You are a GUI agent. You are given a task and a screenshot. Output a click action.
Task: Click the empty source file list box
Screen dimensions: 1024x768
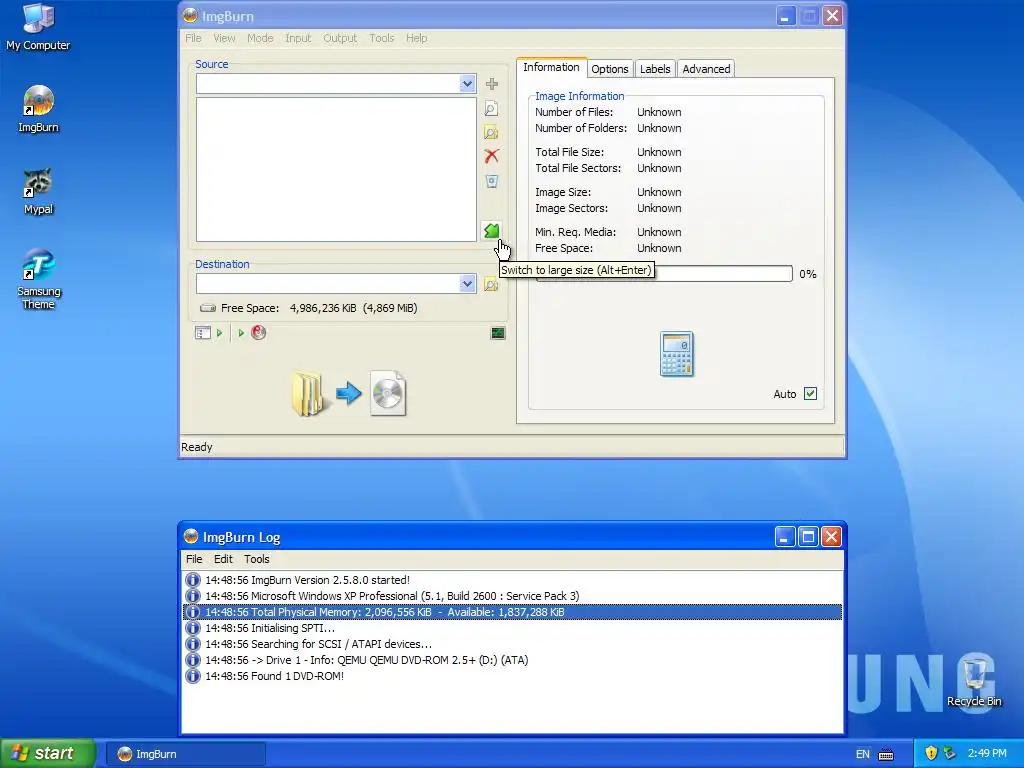336,169
